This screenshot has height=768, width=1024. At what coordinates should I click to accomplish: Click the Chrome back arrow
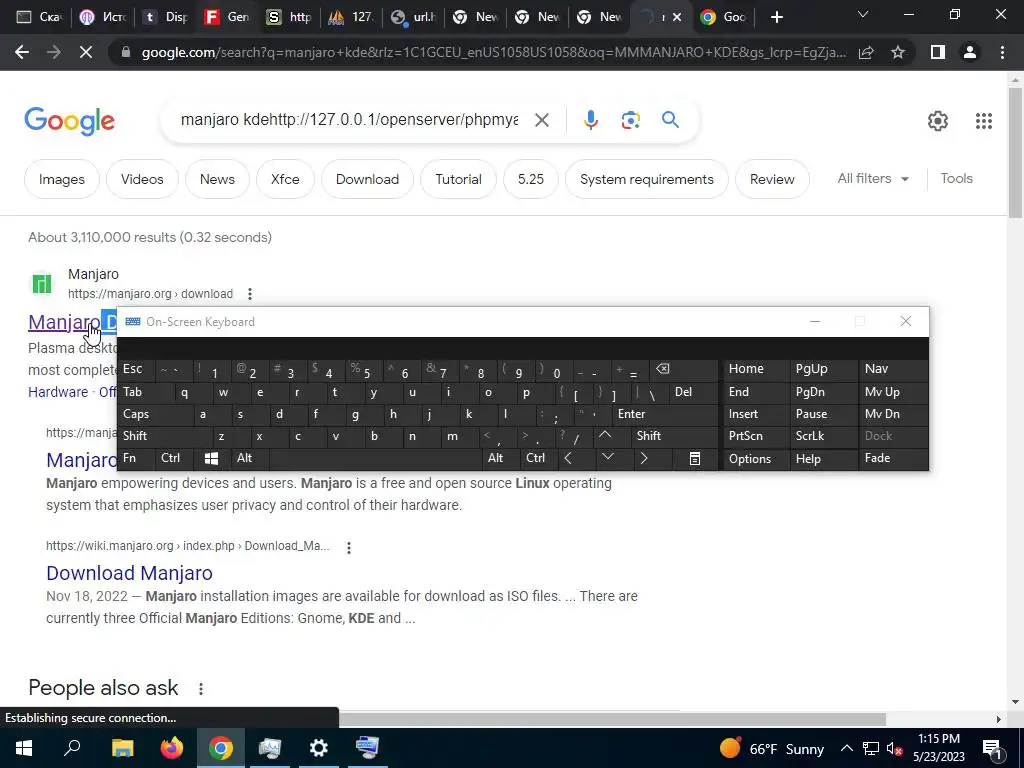coord(22,52)
